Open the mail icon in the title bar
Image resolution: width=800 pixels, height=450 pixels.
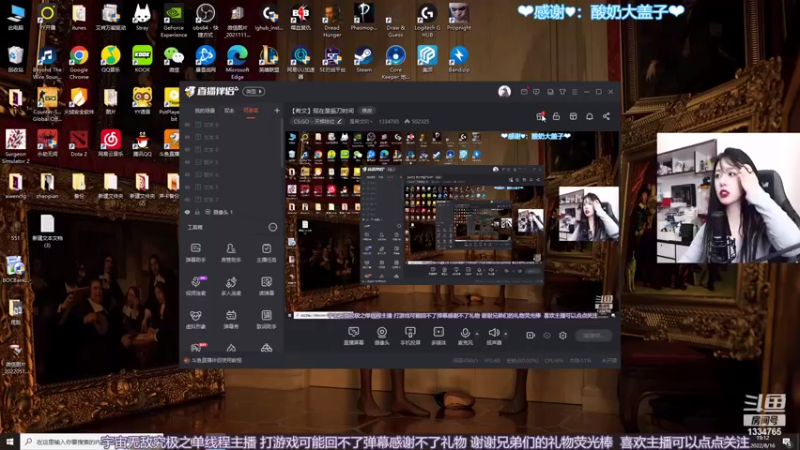click(x=524, y=92)
